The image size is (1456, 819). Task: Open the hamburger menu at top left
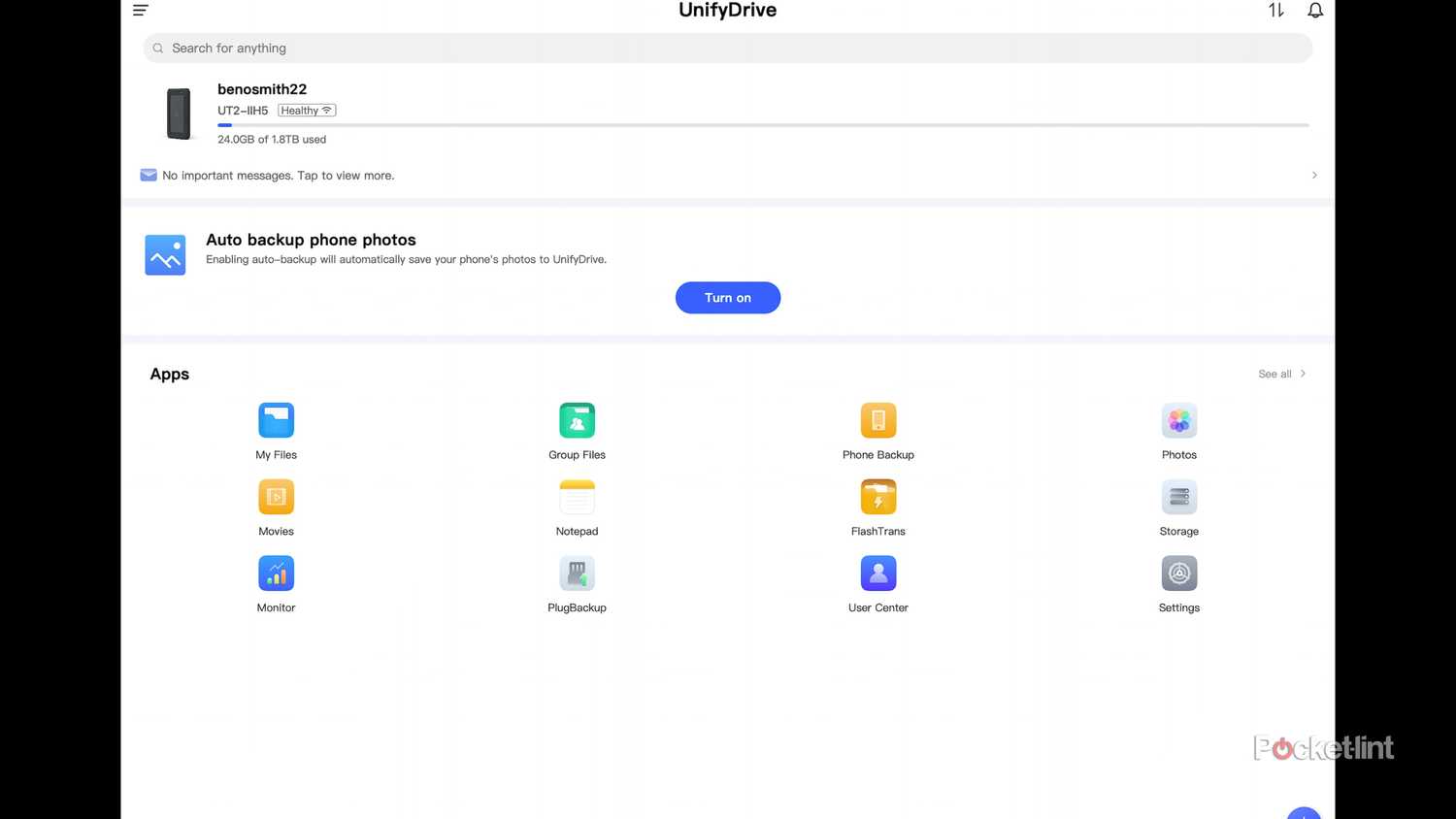point(141,11)
